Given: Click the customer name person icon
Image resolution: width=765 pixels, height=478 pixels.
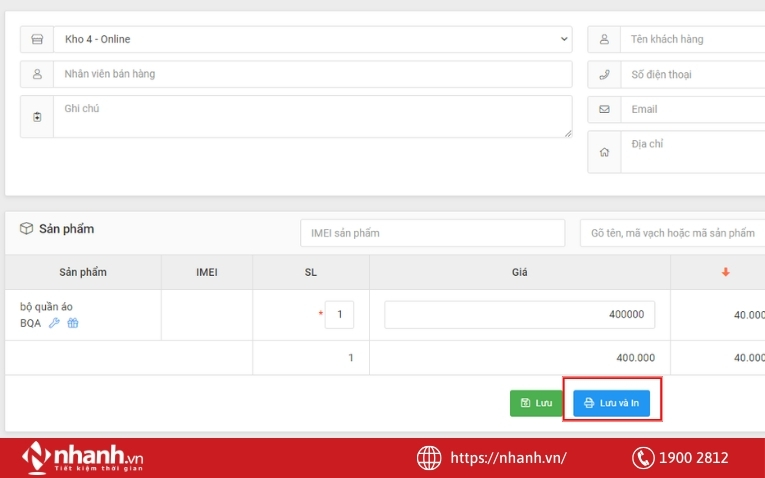Looking at the screenshot, I should [x=604, y=39].
